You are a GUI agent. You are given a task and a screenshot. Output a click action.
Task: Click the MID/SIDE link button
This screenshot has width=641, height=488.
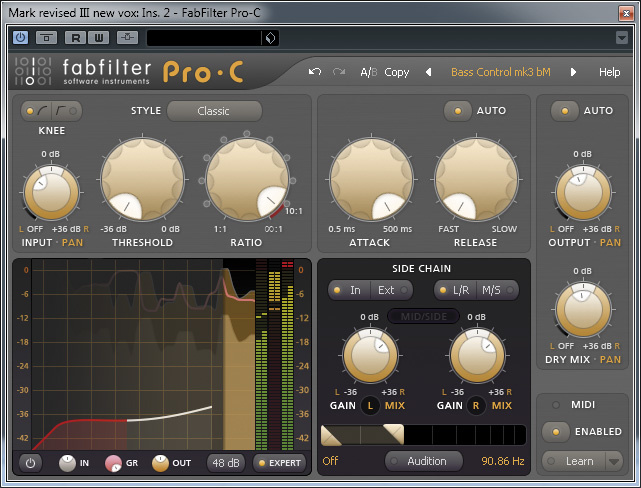pyautogui.click(x=424, y=316)
